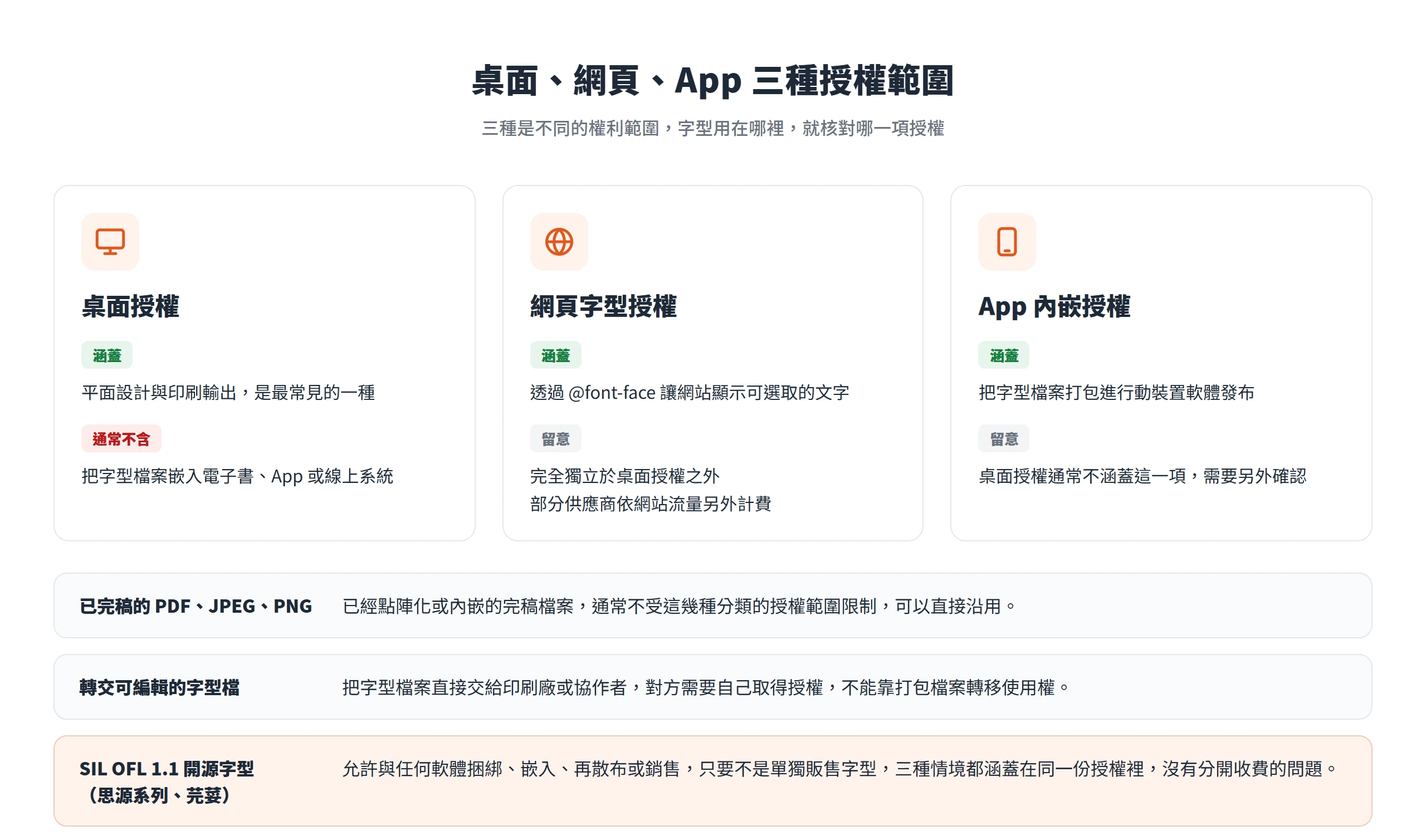Click the sentence starting 允許與任何軟體捆綁
Viewport: 1426px width, 840px height.
840,769
